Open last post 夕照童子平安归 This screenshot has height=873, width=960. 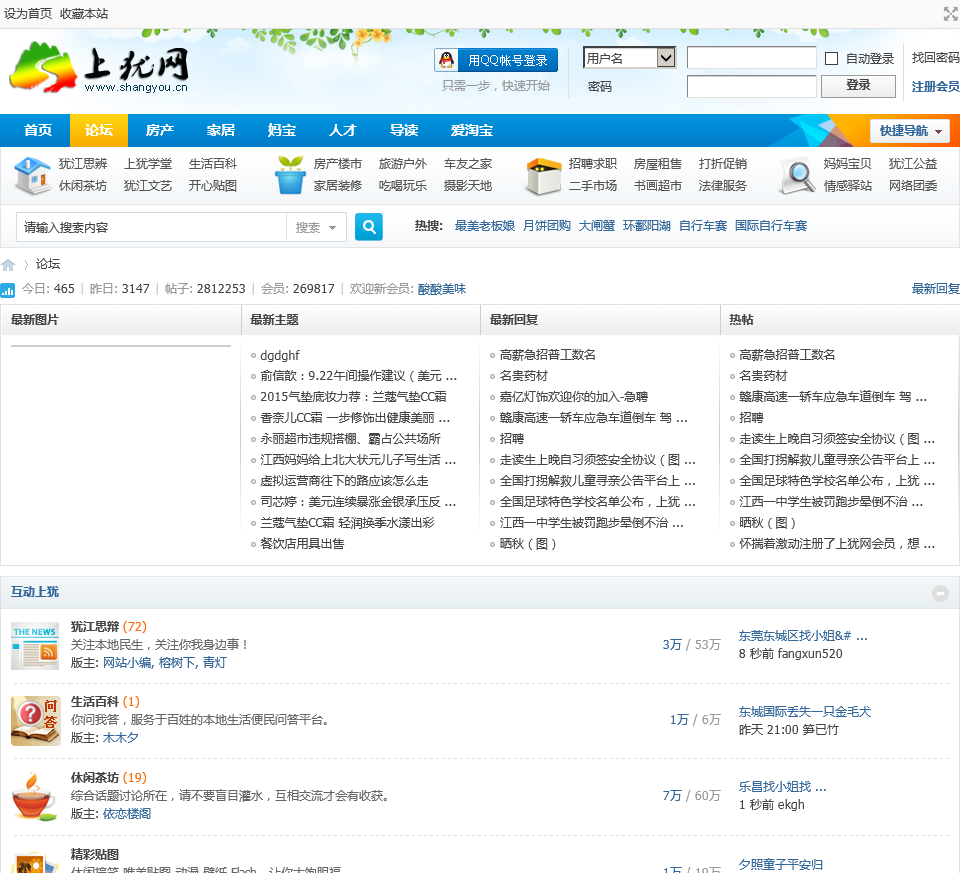tap(781, 864)
